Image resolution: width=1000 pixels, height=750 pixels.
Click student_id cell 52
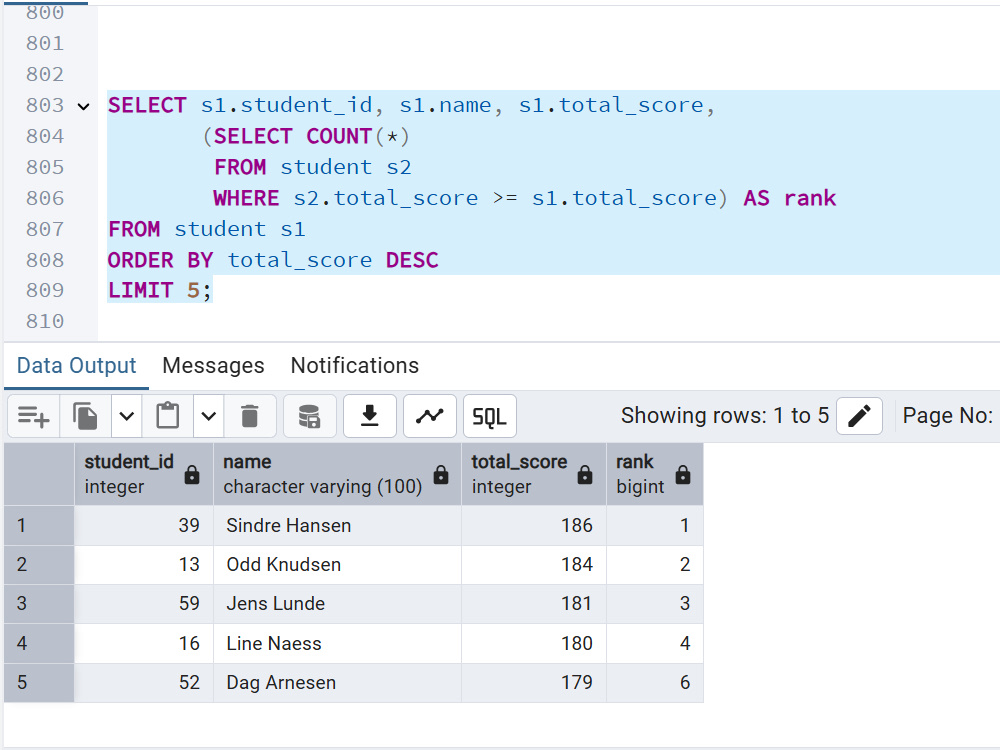[x=143, y=682]
